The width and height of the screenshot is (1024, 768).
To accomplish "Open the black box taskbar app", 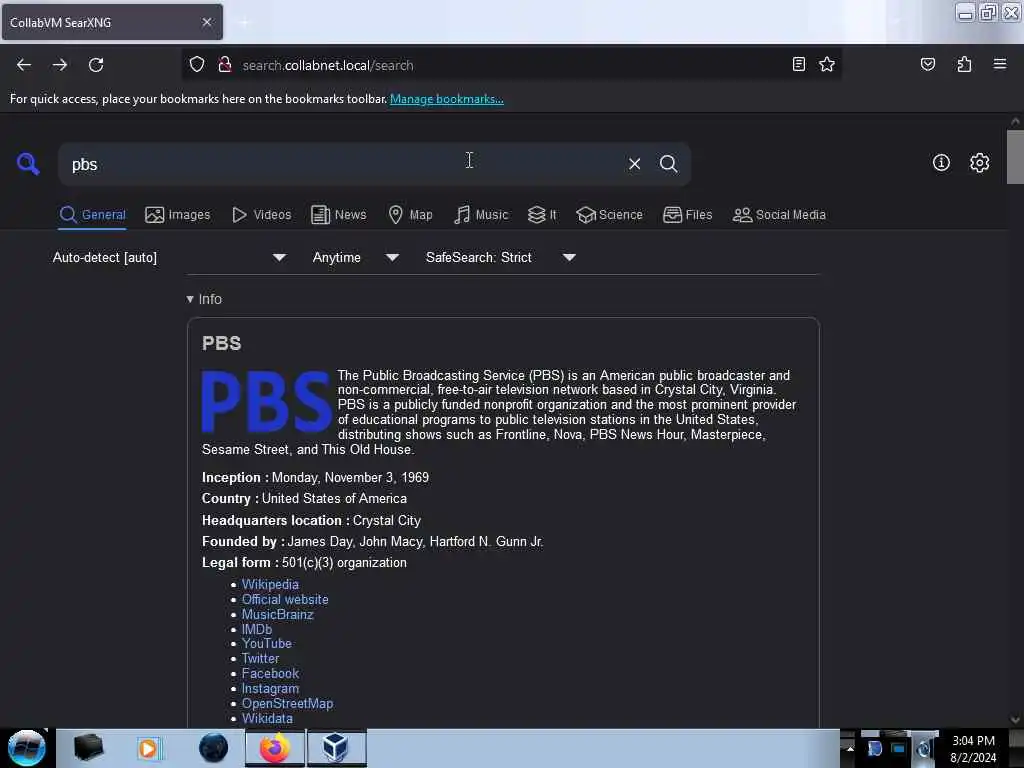I will [x=88, y=748].
